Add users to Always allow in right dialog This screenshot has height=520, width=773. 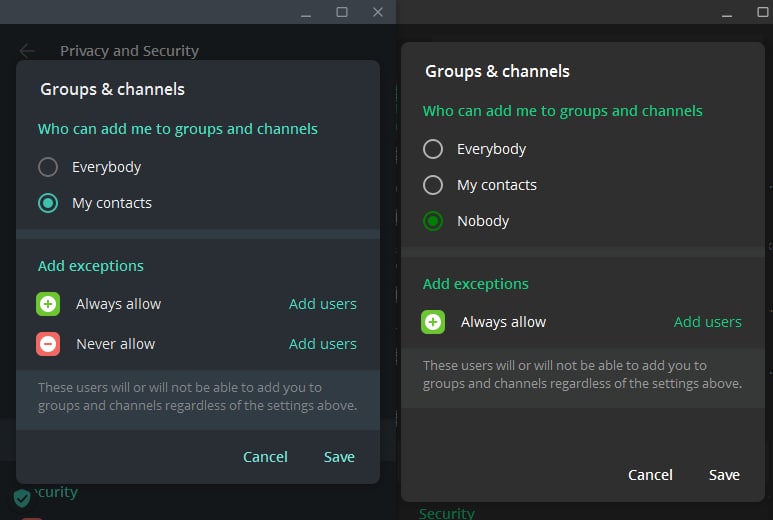(x=707, y=322)
